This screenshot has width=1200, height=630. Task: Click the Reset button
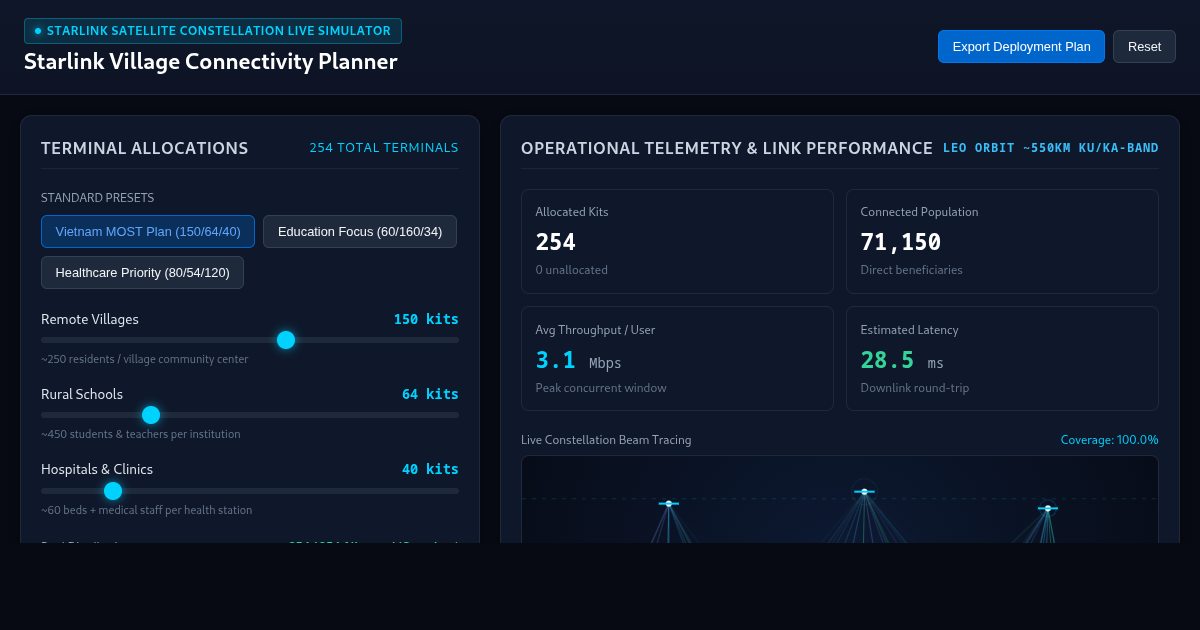tap(1144, 46)
